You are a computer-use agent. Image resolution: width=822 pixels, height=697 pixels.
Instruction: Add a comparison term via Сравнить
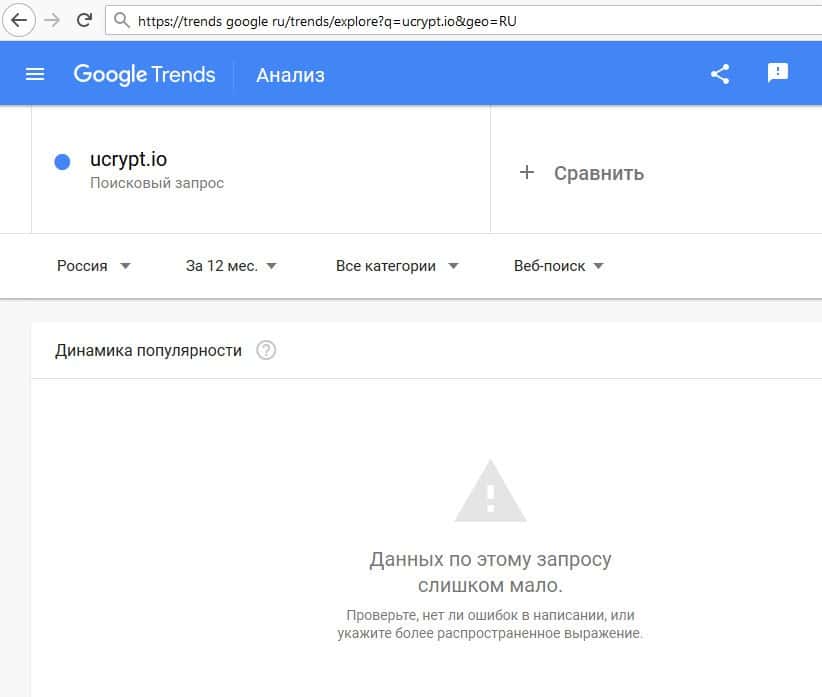pyautogui.click(x=582, y=173)
